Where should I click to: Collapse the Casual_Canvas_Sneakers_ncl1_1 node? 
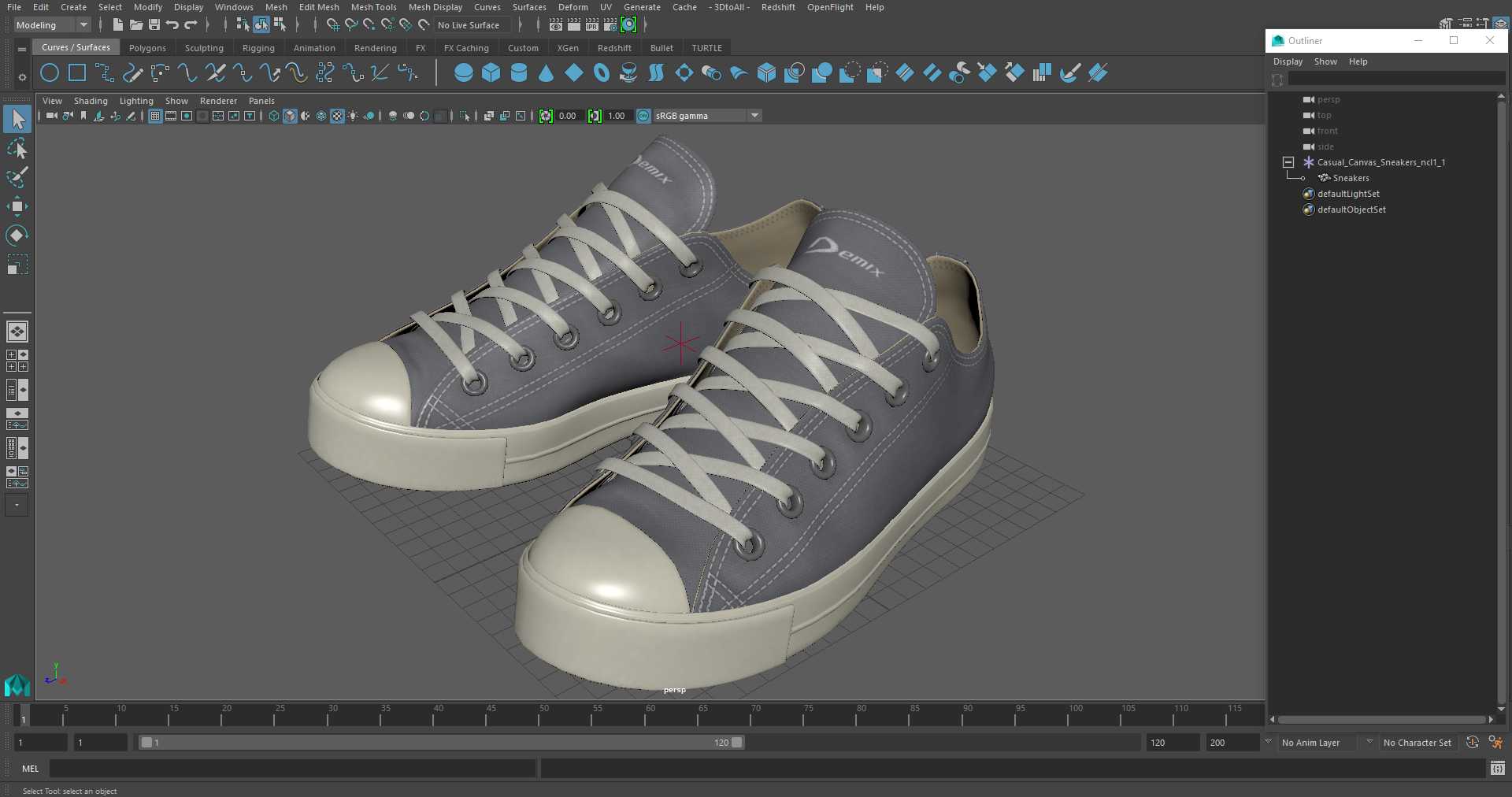[x=1288, y=162]
